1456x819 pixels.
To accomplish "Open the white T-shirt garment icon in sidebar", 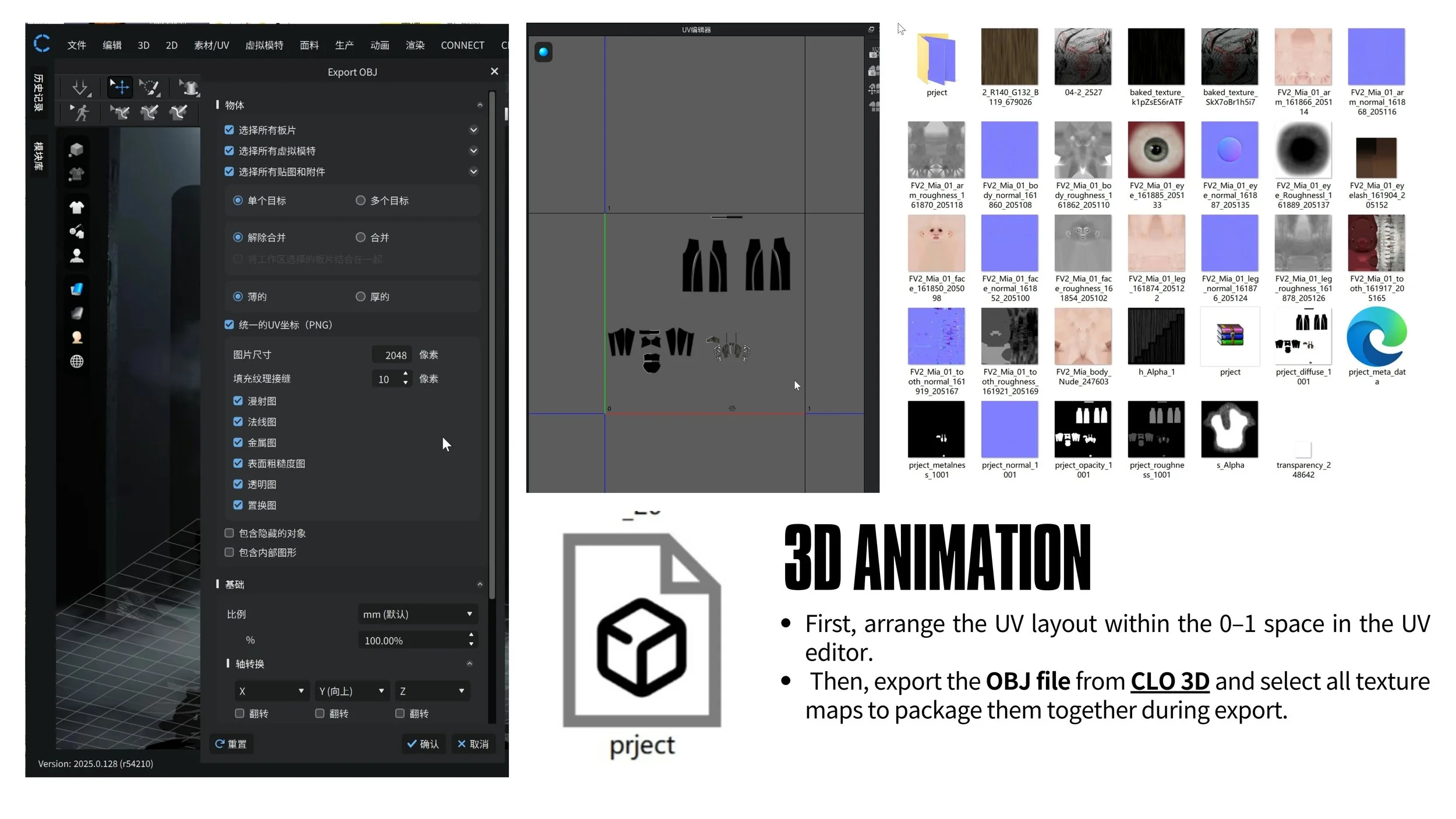I will tap(76, 207).
